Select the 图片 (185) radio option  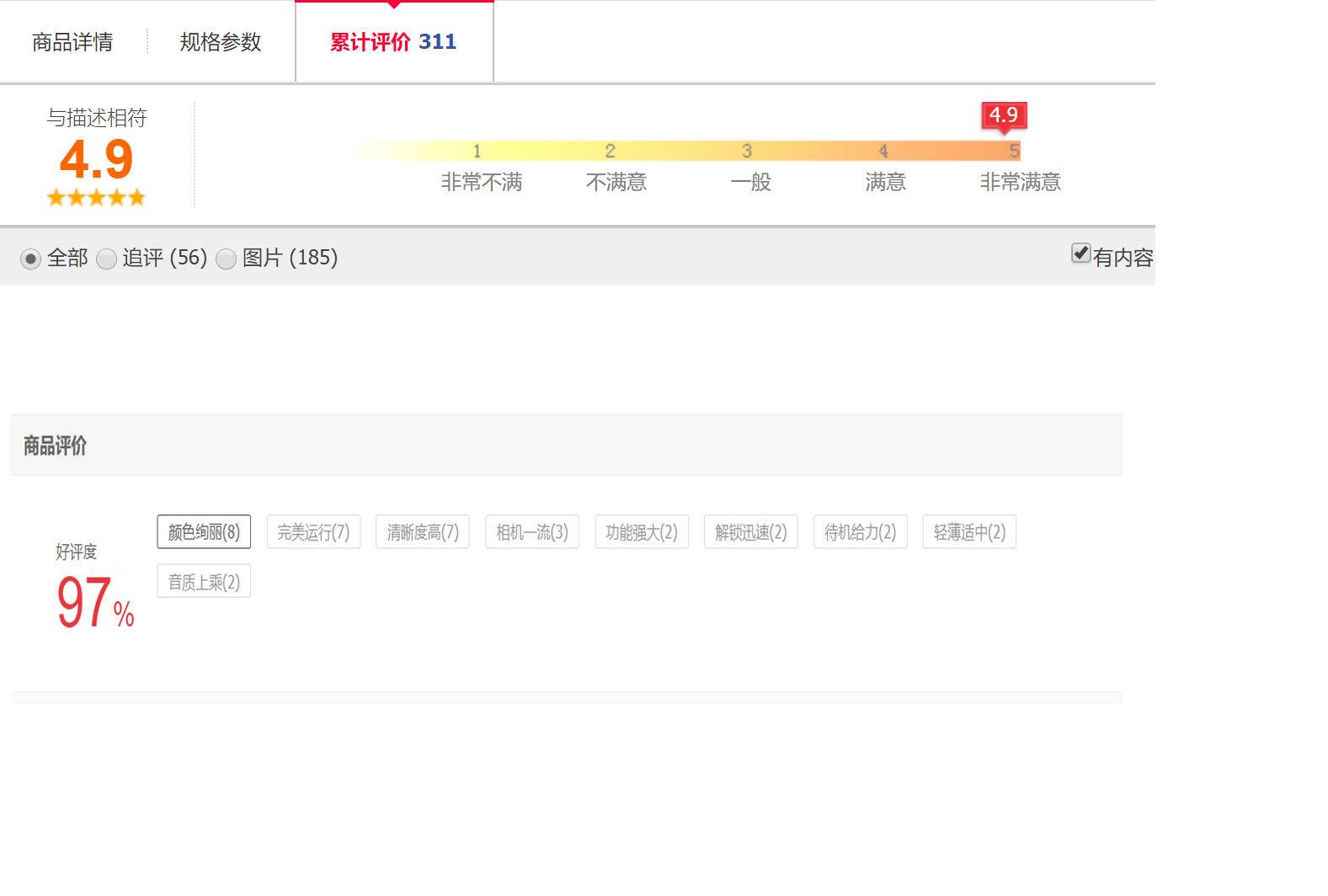(226, 259)
